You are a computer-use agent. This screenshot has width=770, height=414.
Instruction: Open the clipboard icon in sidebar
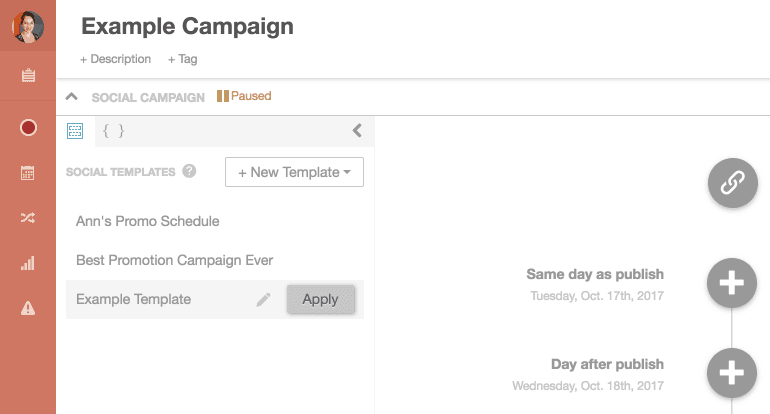tap(28, 76)
